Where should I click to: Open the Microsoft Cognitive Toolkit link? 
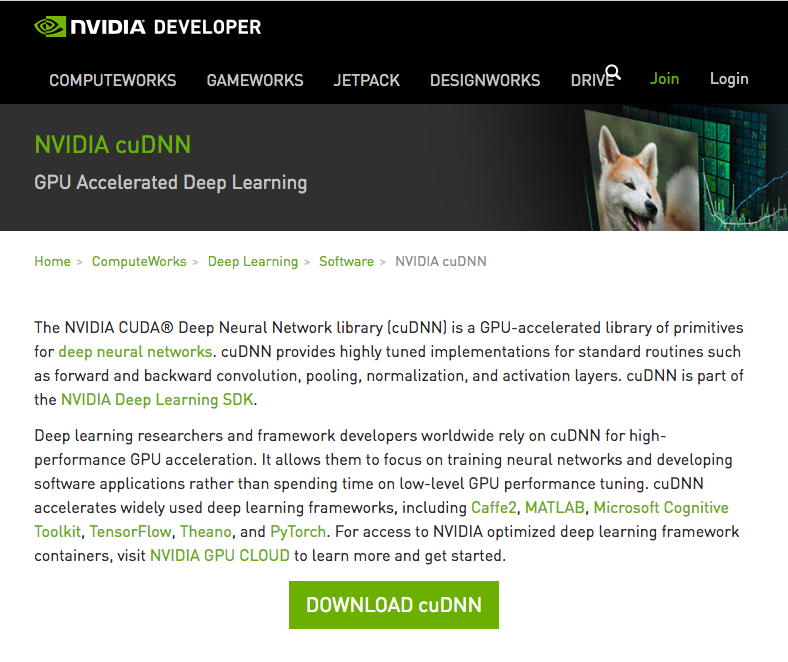click(x=381, y=520)
